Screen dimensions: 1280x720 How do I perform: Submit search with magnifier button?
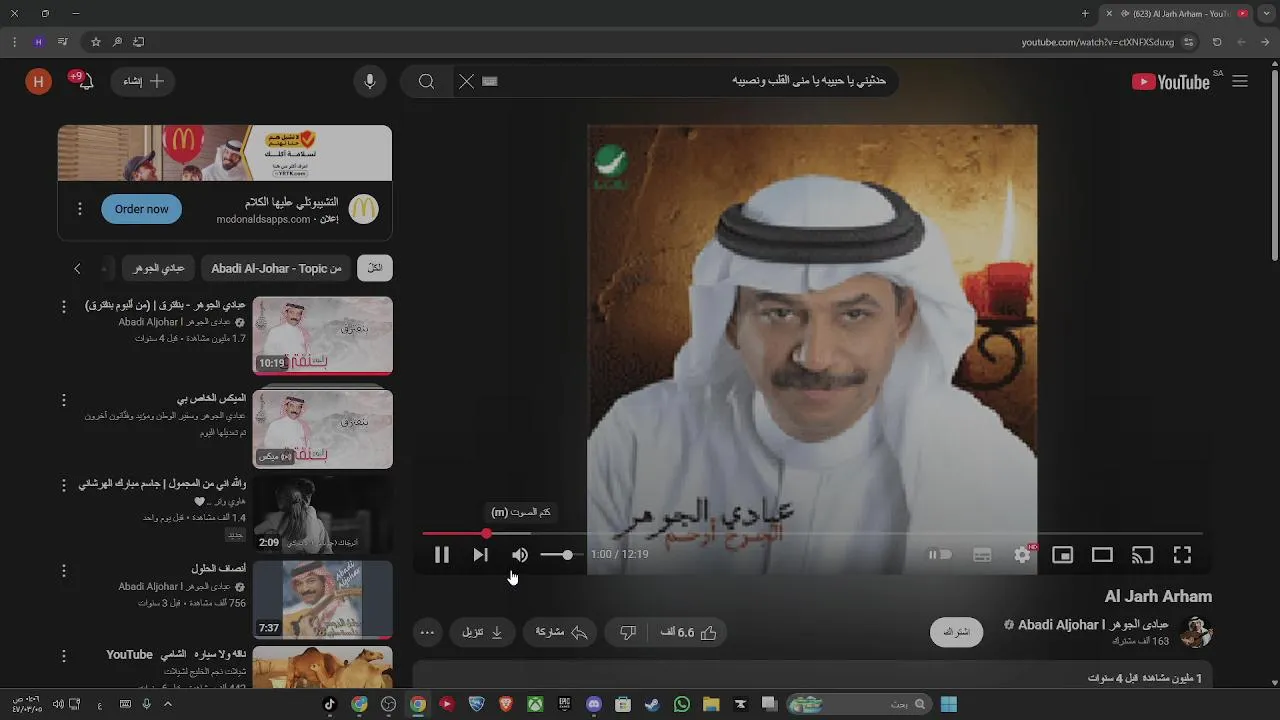pyautogui.click(x=426, y=82)
